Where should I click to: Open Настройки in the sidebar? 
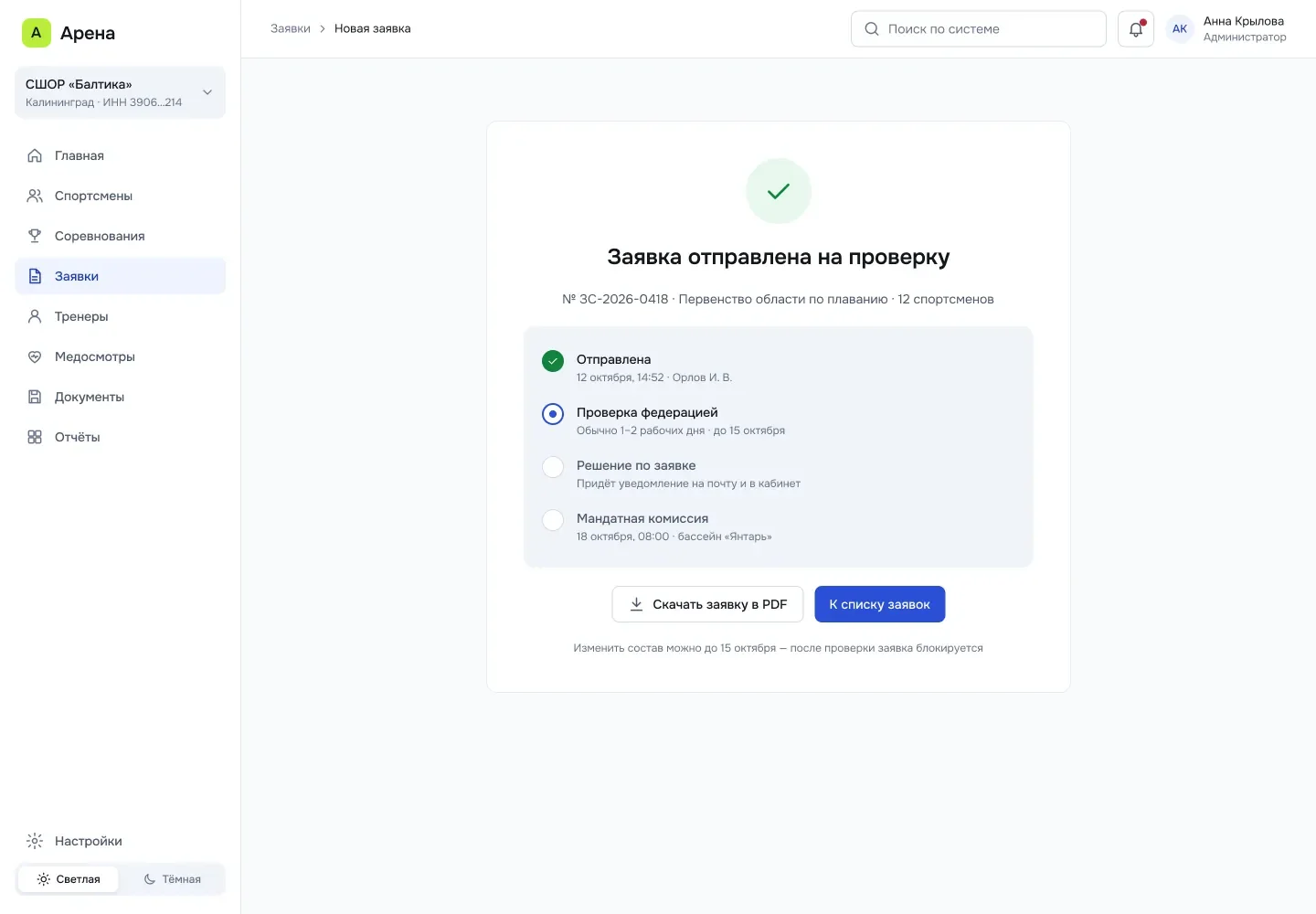pos(120,841)
